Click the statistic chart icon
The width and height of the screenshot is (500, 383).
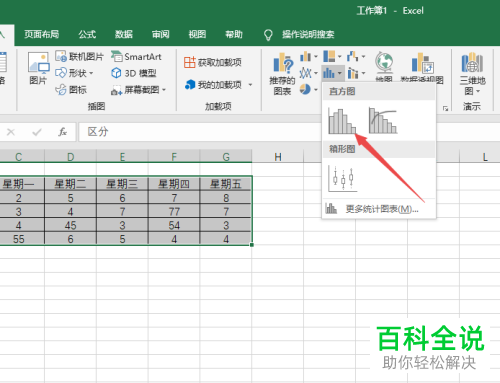(329, 73)
